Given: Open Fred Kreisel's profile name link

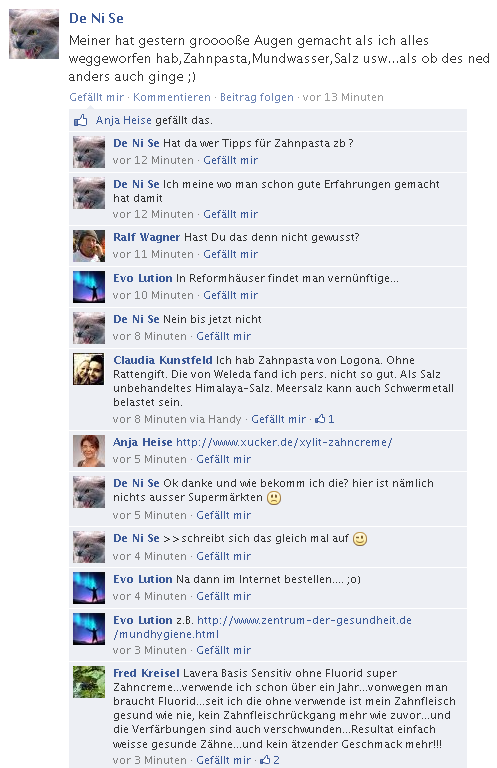Looking at the screenshot, I should click(x=146, y=673).
